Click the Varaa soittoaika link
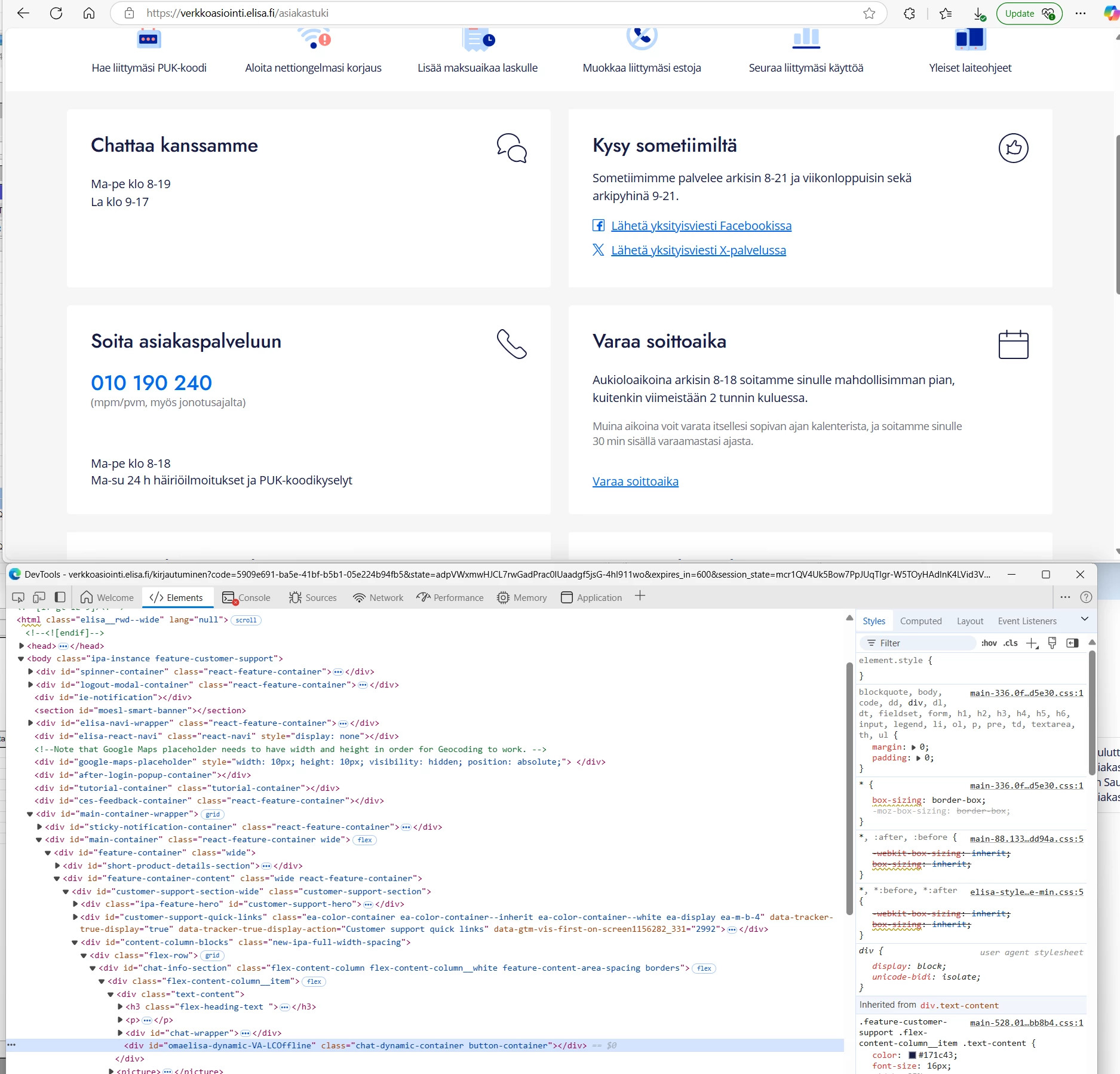This screenshot has width=1120, height=1074. (636, 481)
